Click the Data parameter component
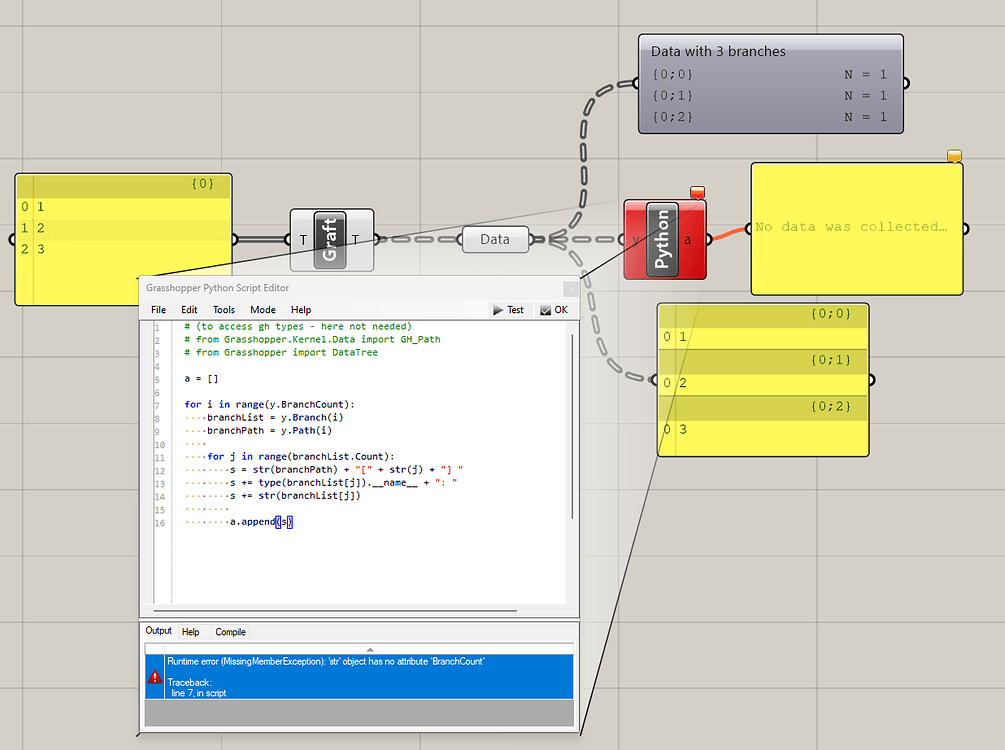This screenshot has height=750, width=1005. point(495,240)
